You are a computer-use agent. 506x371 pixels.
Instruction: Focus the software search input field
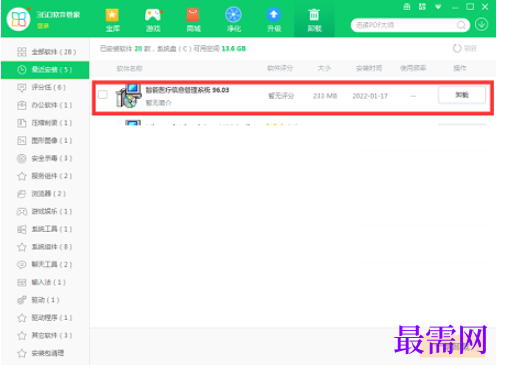click(404, 25)
